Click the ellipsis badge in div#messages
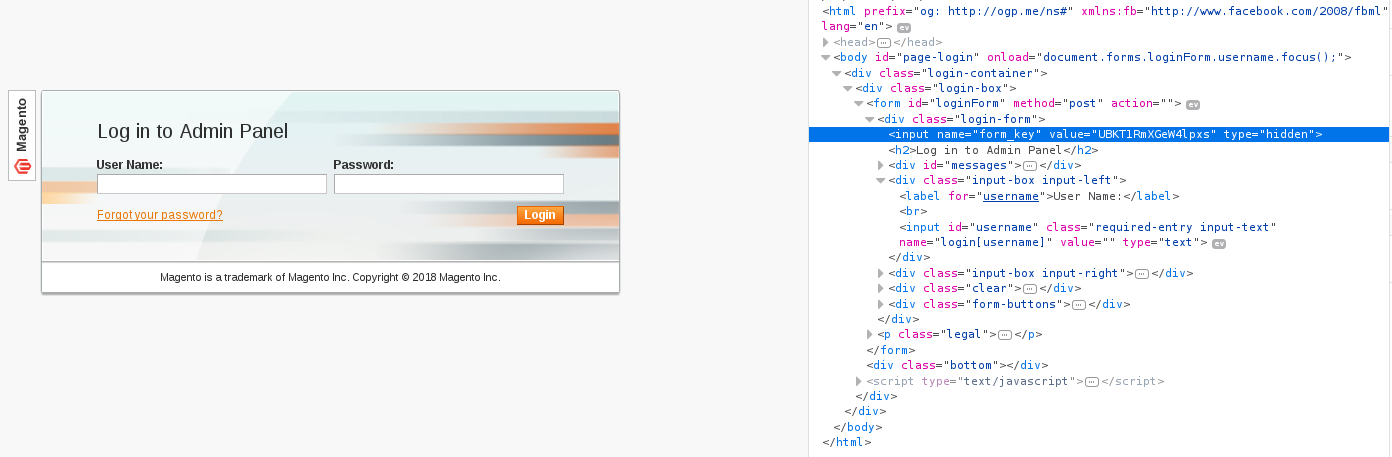This screenshot has height=457, width=1392. (x=1030, y=165)
